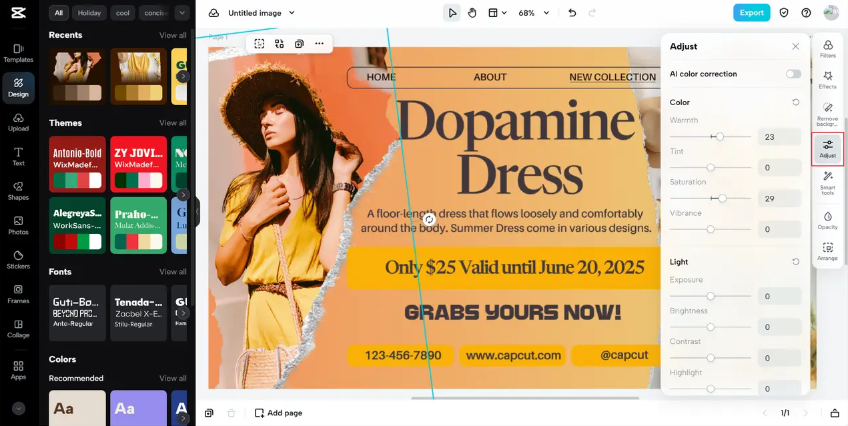Show next Fonts items with arrow
This screenshot has height=426, width=848.
(x=183, y=313)
